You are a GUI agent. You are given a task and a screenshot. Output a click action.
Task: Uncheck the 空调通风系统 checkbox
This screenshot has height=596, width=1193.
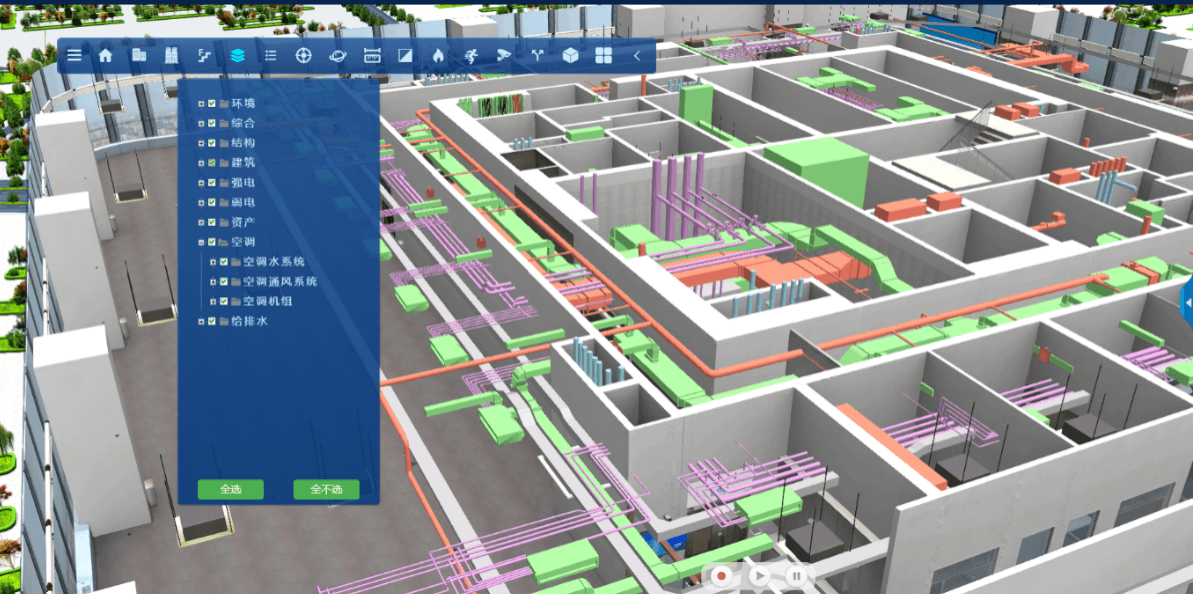click(224, 282)
